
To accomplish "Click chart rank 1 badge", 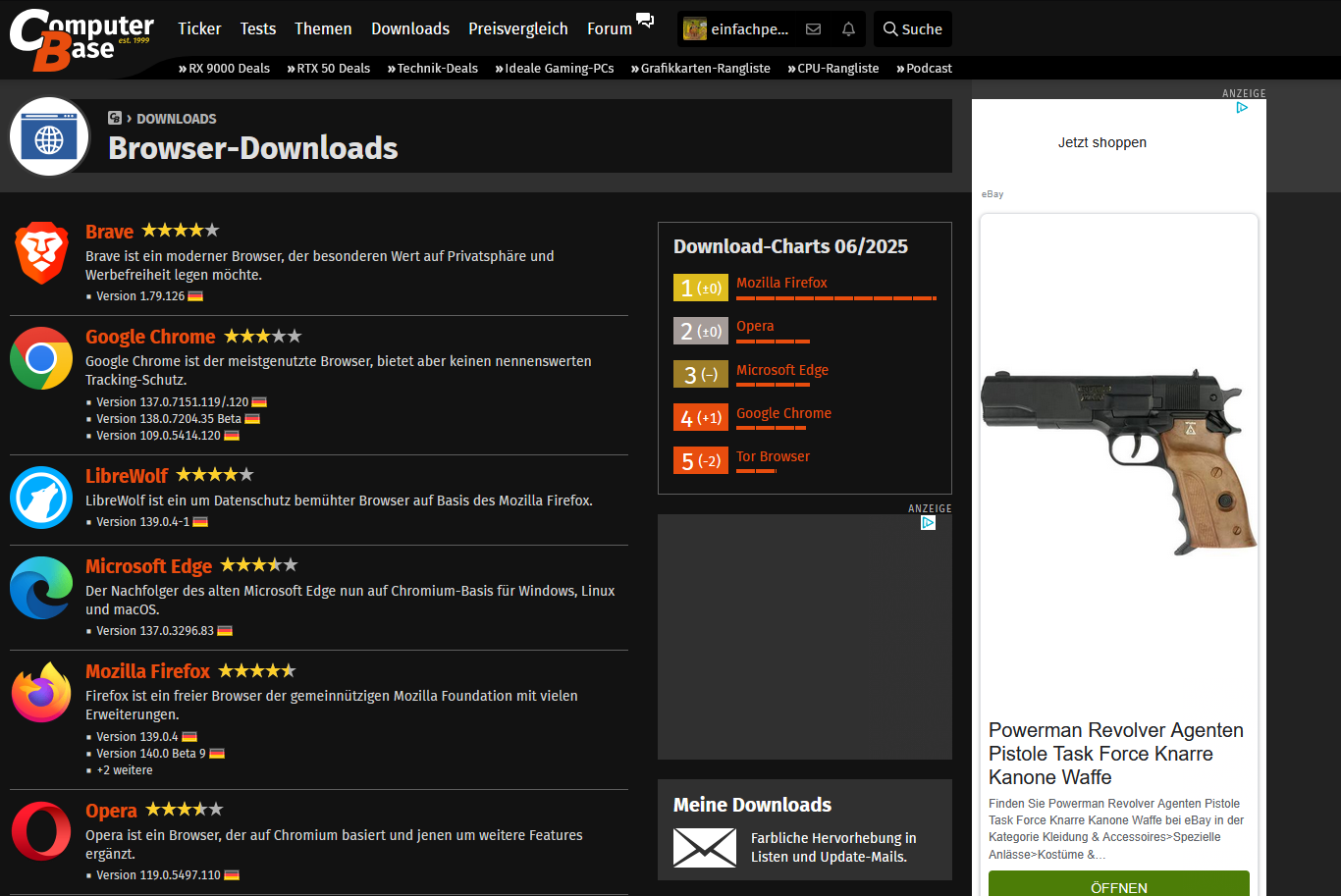I will [701, 288].
